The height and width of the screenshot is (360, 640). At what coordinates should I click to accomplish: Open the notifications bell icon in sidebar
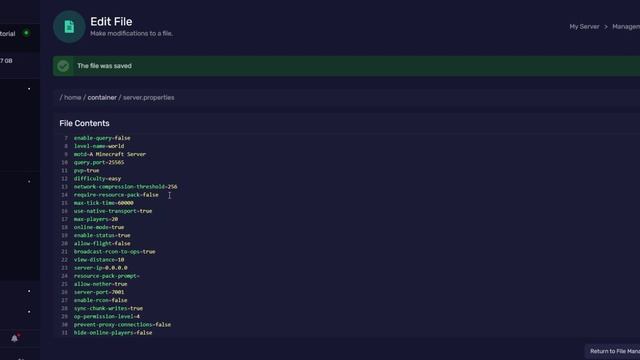click(x=15, y=338)
